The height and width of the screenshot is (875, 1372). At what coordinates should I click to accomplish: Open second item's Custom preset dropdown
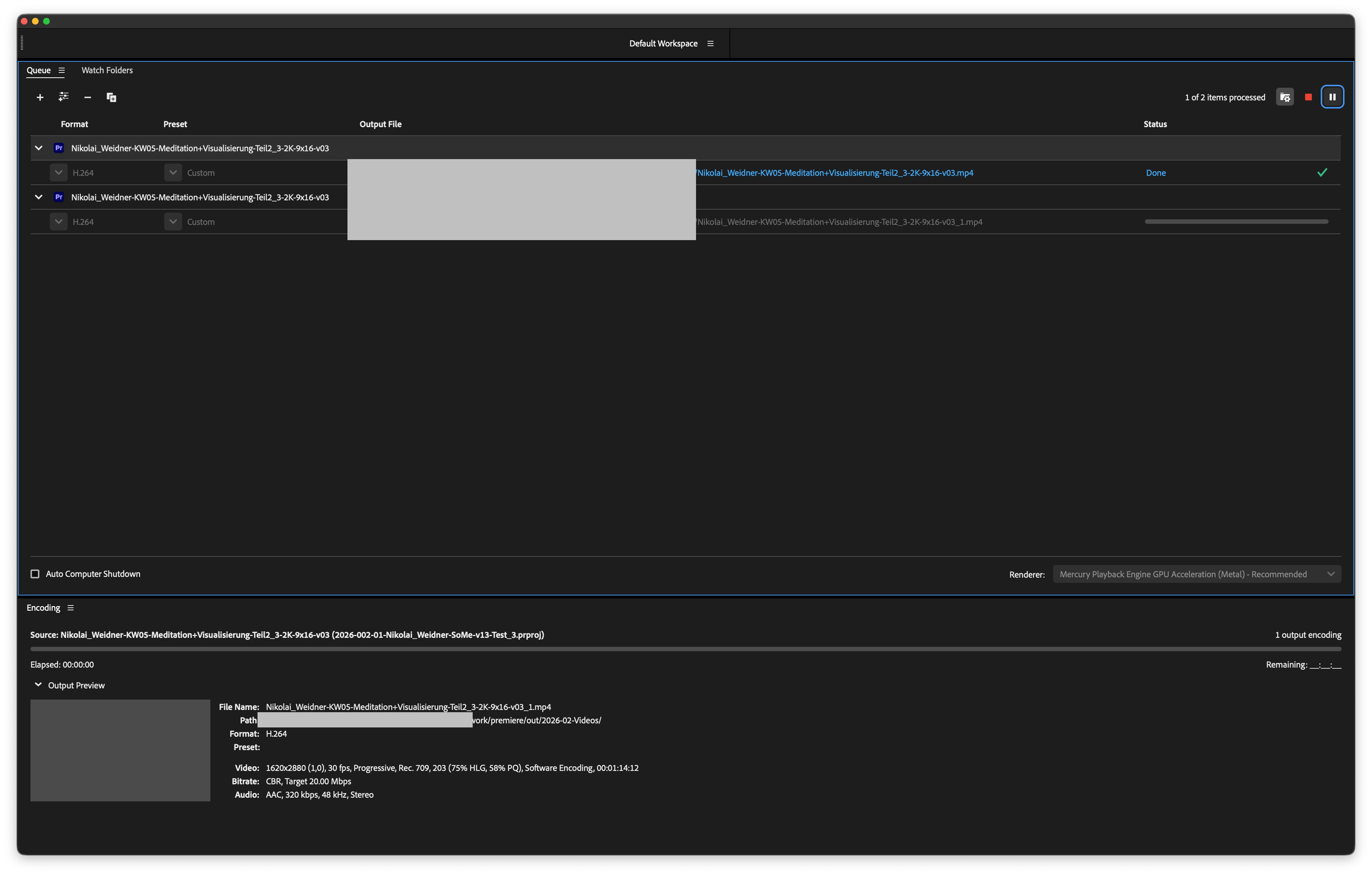pos(173,222)
